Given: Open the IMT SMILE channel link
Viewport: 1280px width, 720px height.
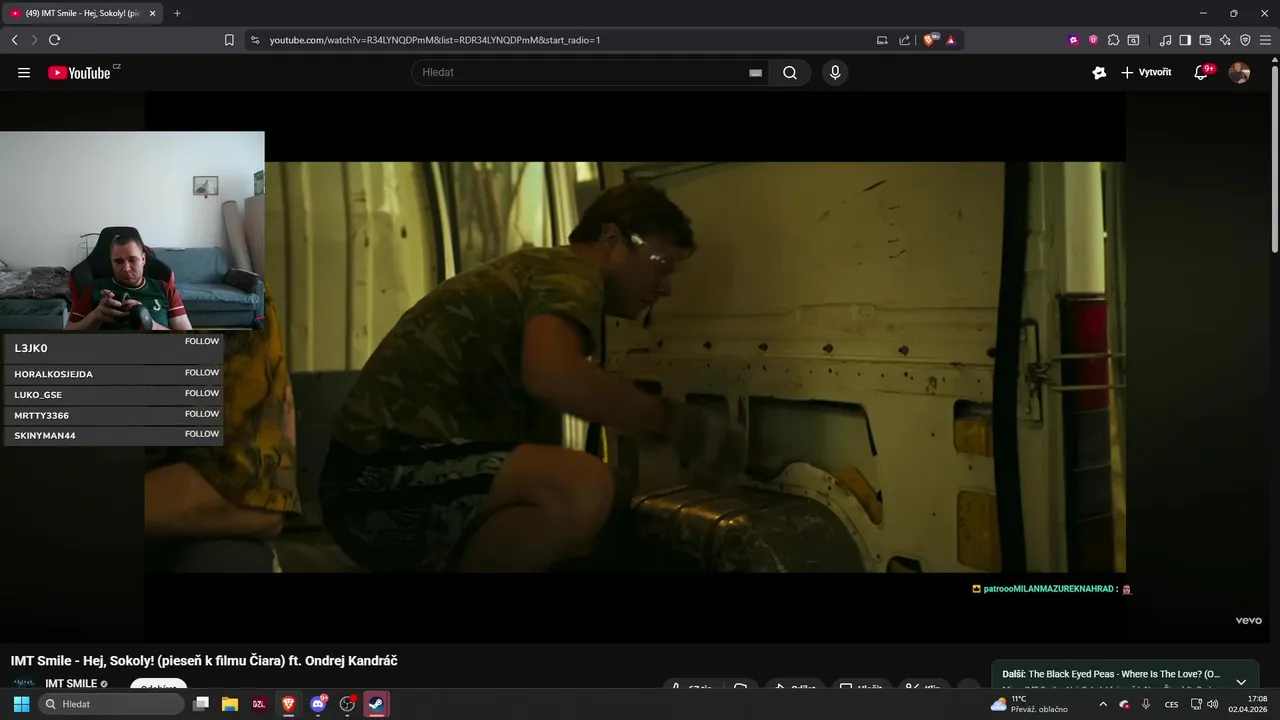Looking at the screenshot, I should tap(71, 684).
